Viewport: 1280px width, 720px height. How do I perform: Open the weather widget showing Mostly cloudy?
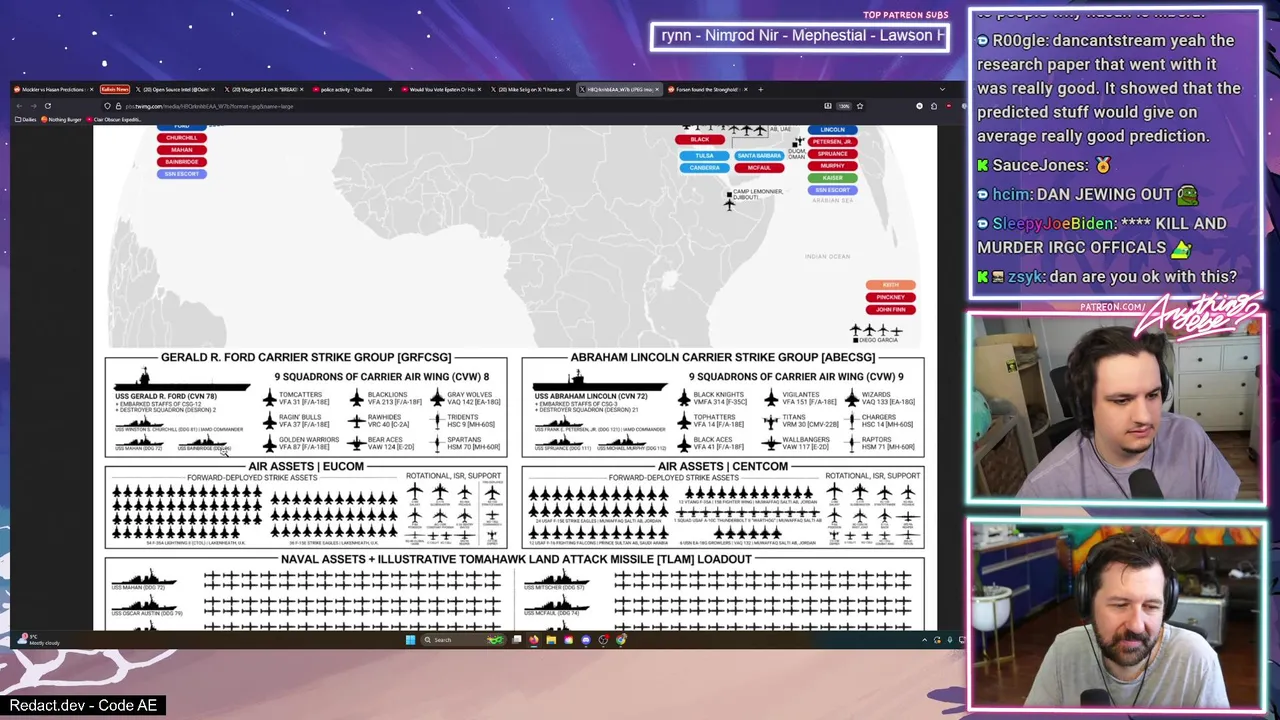pyautogui.click(x=40, y=640)
